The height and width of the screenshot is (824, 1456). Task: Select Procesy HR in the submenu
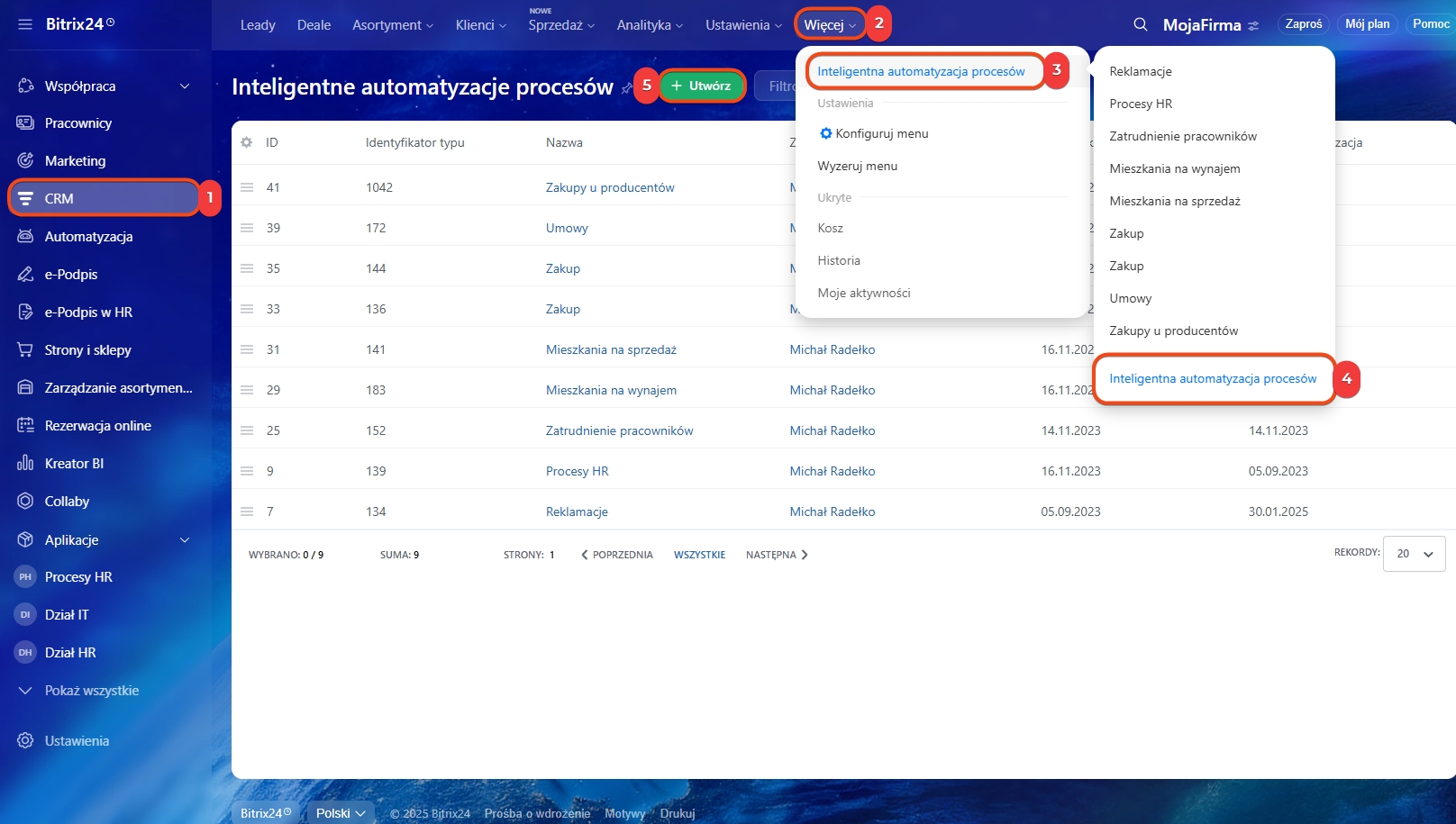(1141, 104)
